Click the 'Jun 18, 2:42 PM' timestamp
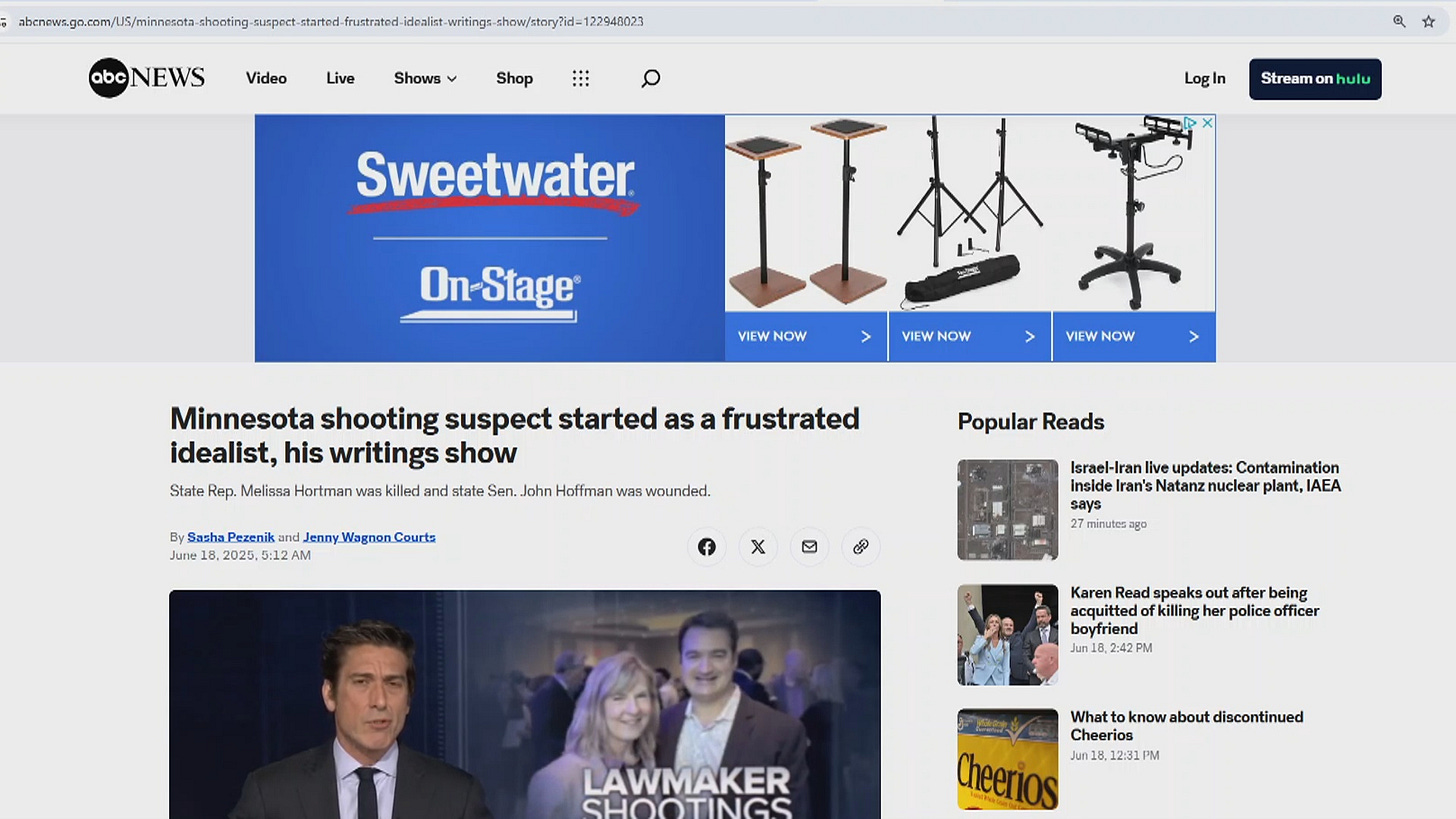This screenshot has height=819, width=1456. [x=1111, y=648]
